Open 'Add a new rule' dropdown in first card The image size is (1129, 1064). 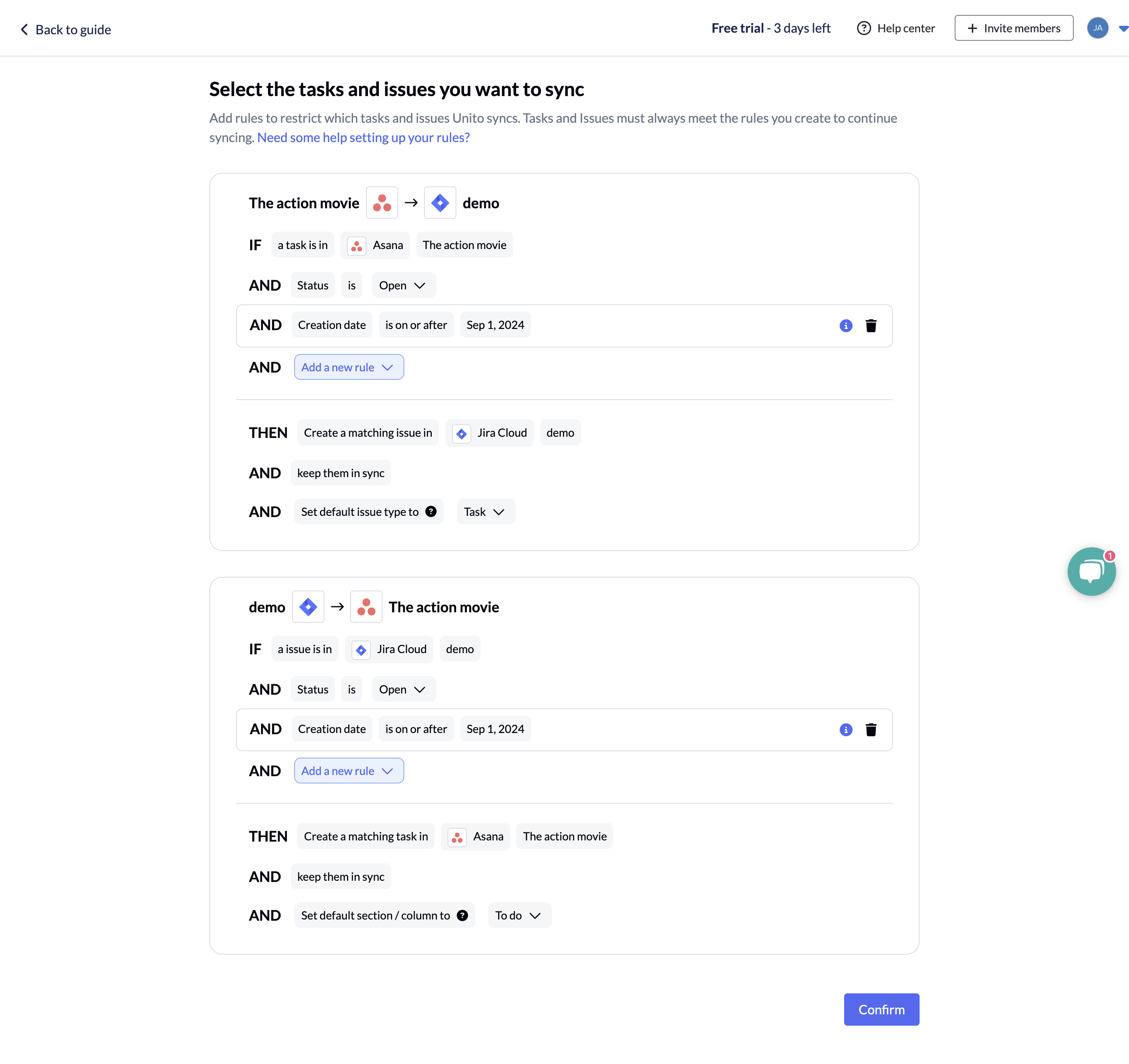(349, 367)
